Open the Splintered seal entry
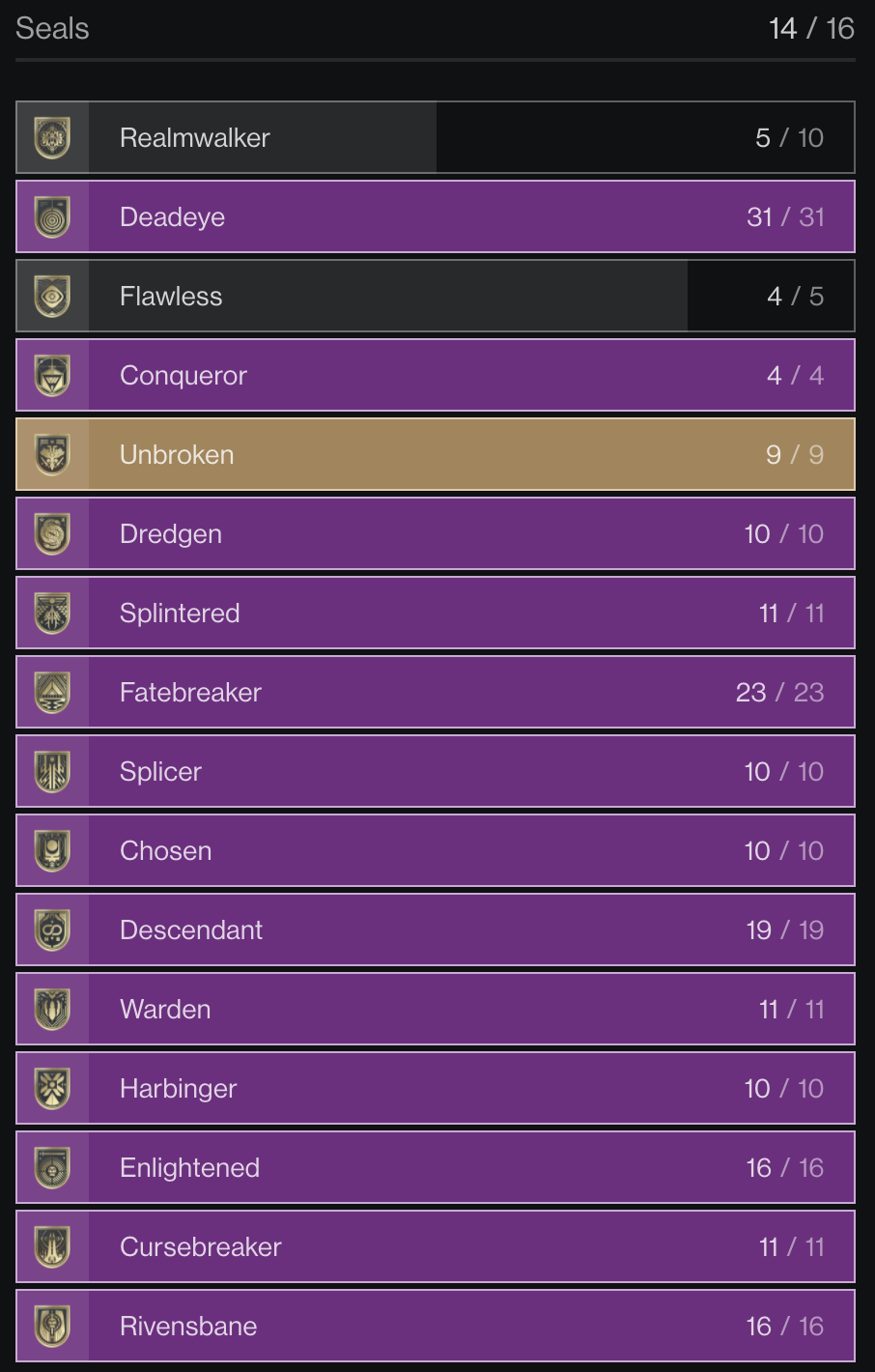The width and height of the screenshot is (875, 1372). [436, 613]
